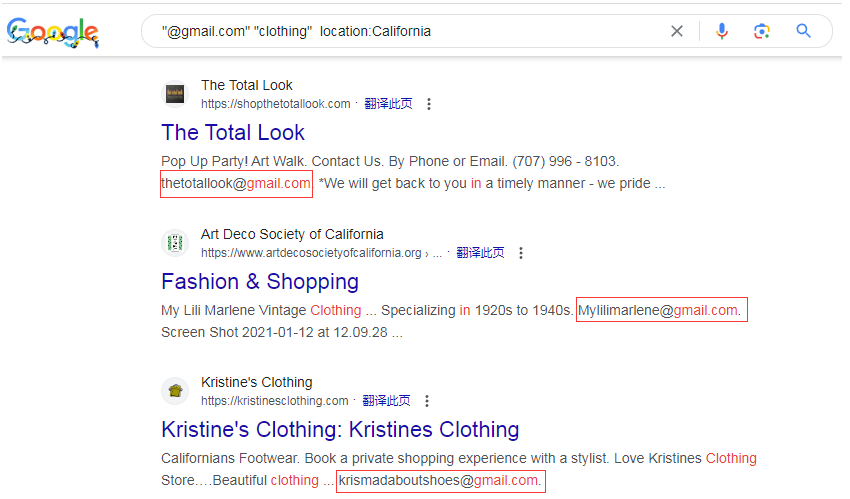Click the shopthetotallook.com URL
Screen dimensions: 850x499
[276, 104]
